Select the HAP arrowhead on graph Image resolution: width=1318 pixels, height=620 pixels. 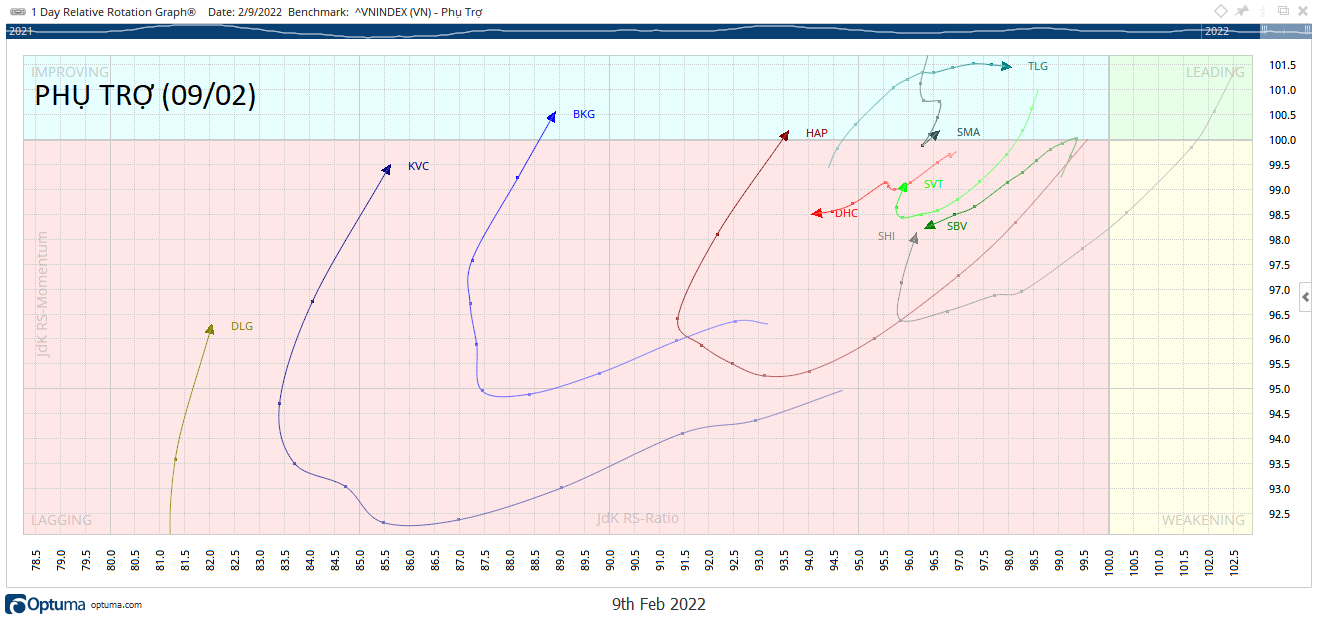pyautogui.click(x=785, y=135)
